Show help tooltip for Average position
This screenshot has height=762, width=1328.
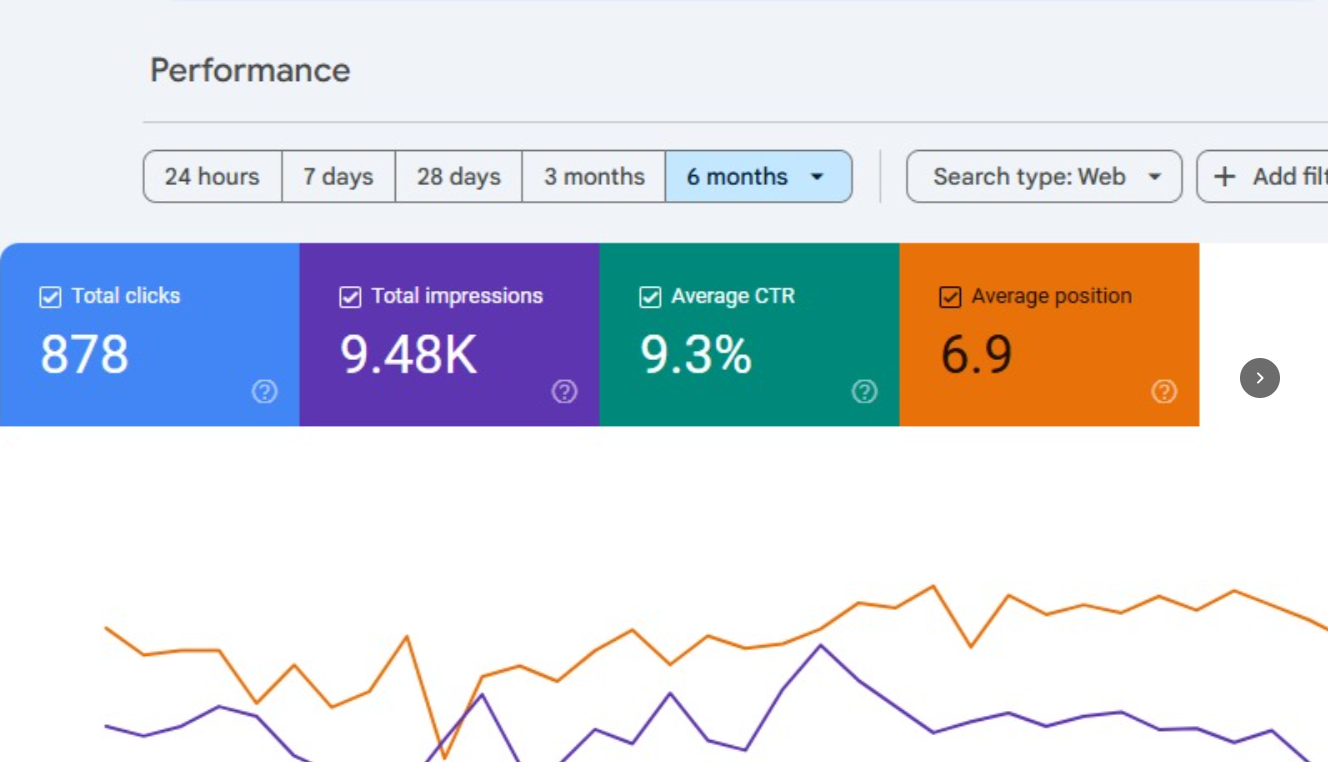1164,391
